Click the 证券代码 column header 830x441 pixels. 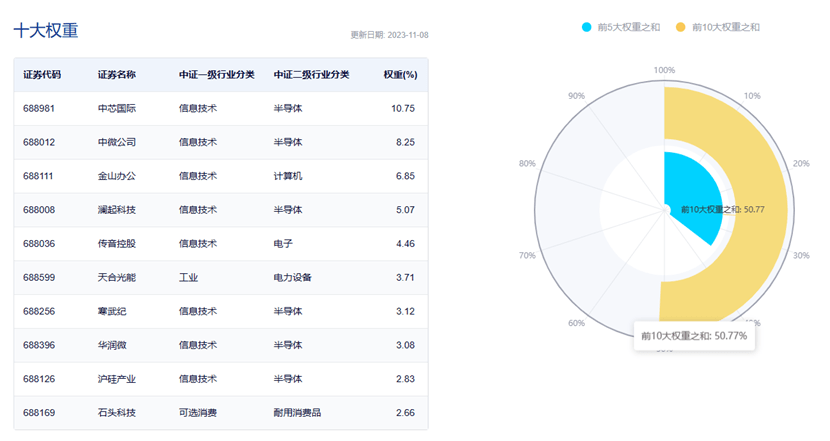coord(42,74)
